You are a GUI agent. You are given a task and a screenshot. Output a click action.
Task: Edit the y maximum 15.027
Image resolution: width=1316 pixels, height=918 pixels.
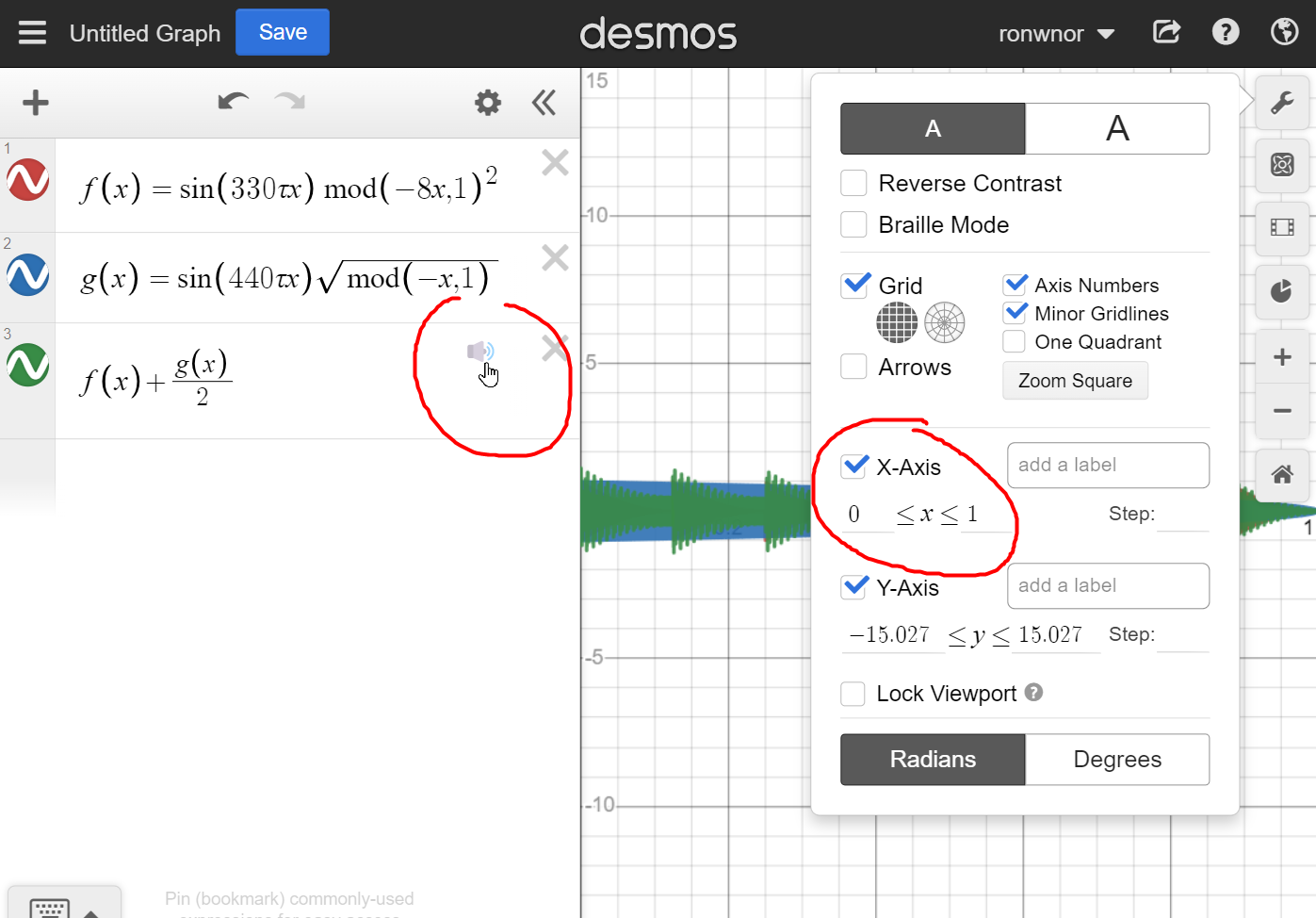(x=1057, y=635)
